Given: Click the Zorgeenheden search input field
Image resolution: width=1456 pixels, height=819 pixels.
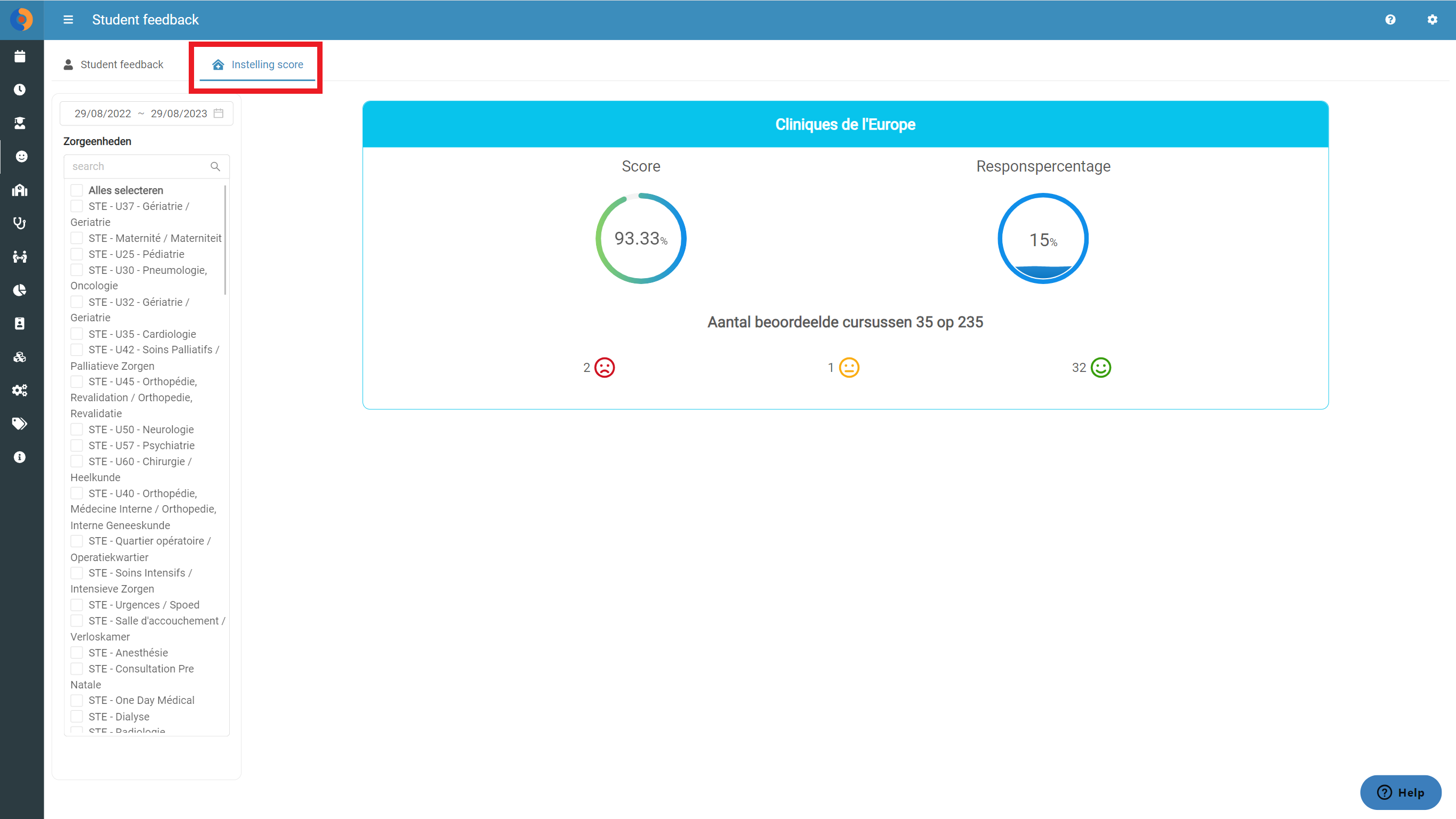Looking at the screenshot, I should 147,166.
